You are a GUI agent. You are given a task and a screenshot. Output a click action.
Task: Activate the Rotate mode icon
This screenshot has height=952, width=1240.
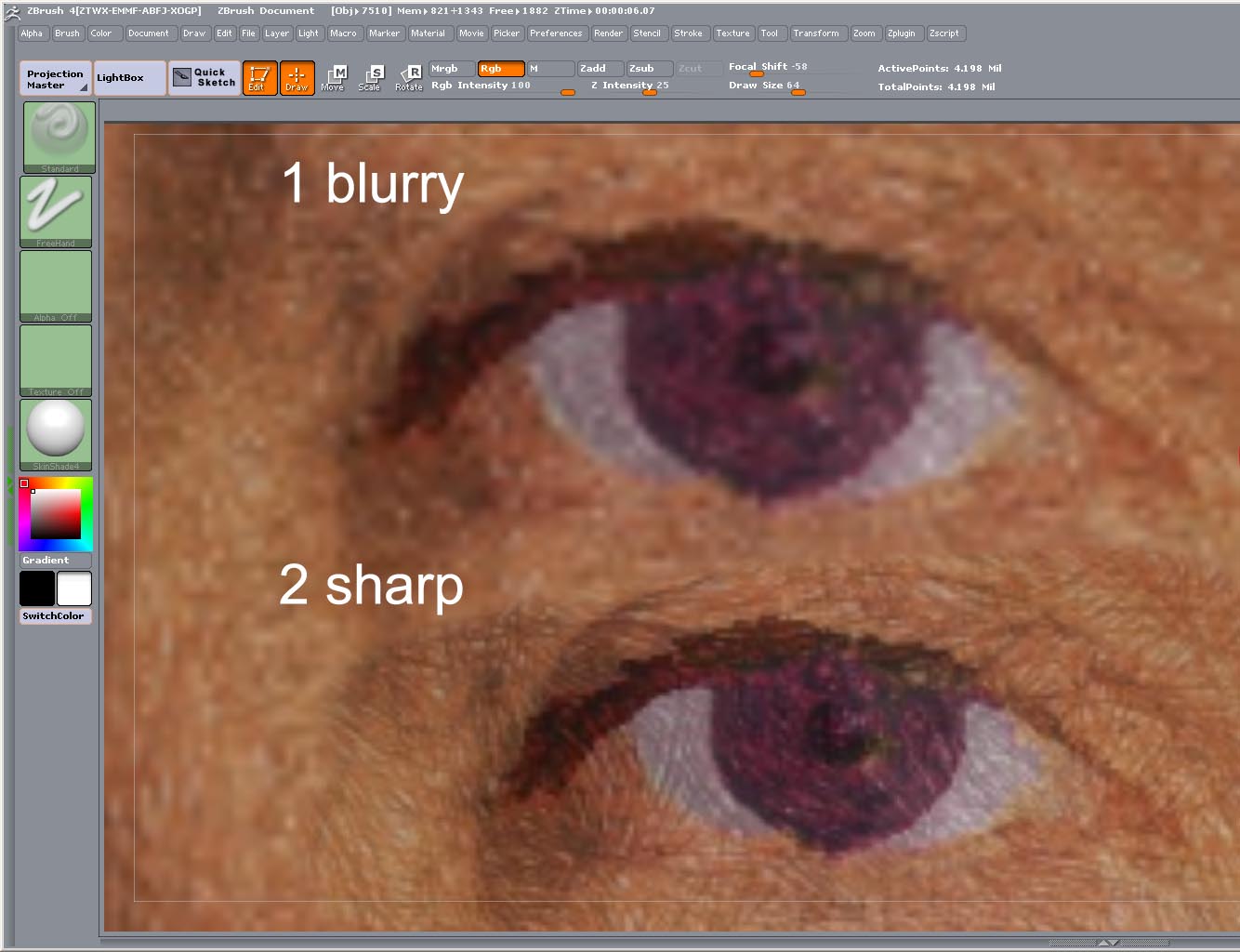tap(408, 77)
